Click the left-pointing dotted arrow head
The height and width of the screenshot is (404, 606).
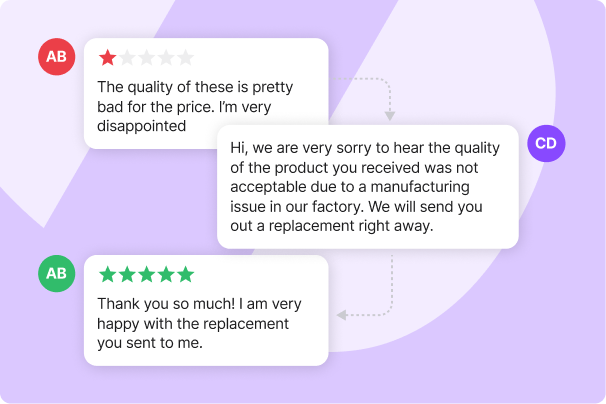click(341, 315)
